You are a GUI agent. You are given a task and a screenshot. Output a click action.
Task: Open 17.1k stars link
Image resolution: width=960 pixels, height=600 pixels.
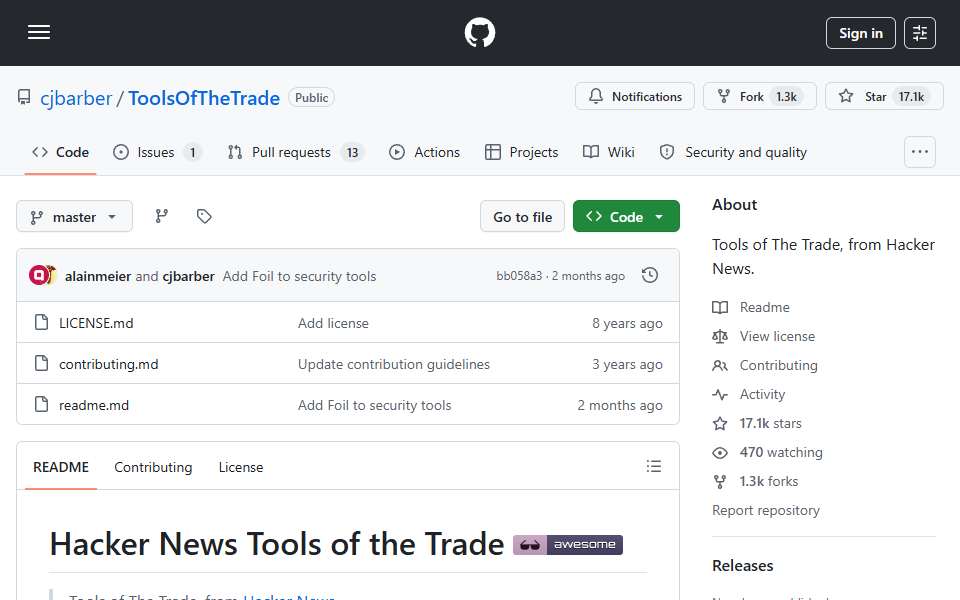coord(770,424)
